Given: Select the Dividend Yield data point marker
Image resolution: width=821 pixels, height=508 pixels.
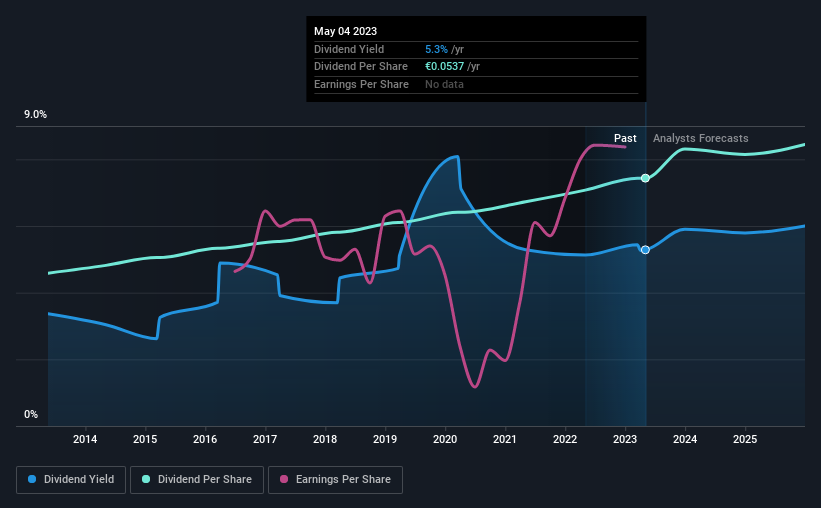Looking at the screenshot, I should pyautogui.click(x=646, y=250).
